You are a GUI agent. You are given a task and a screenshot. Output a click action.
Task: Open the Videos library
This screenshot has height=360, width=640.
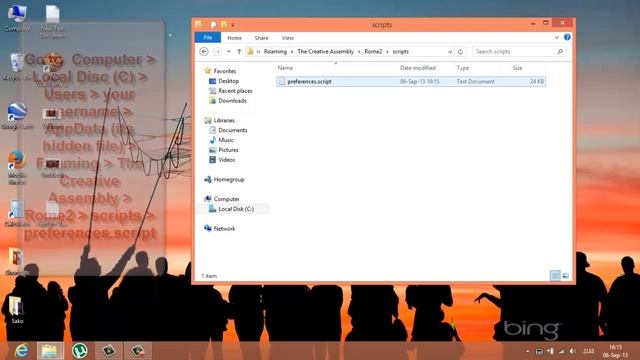pyautogui.click(x=227, y=160)
